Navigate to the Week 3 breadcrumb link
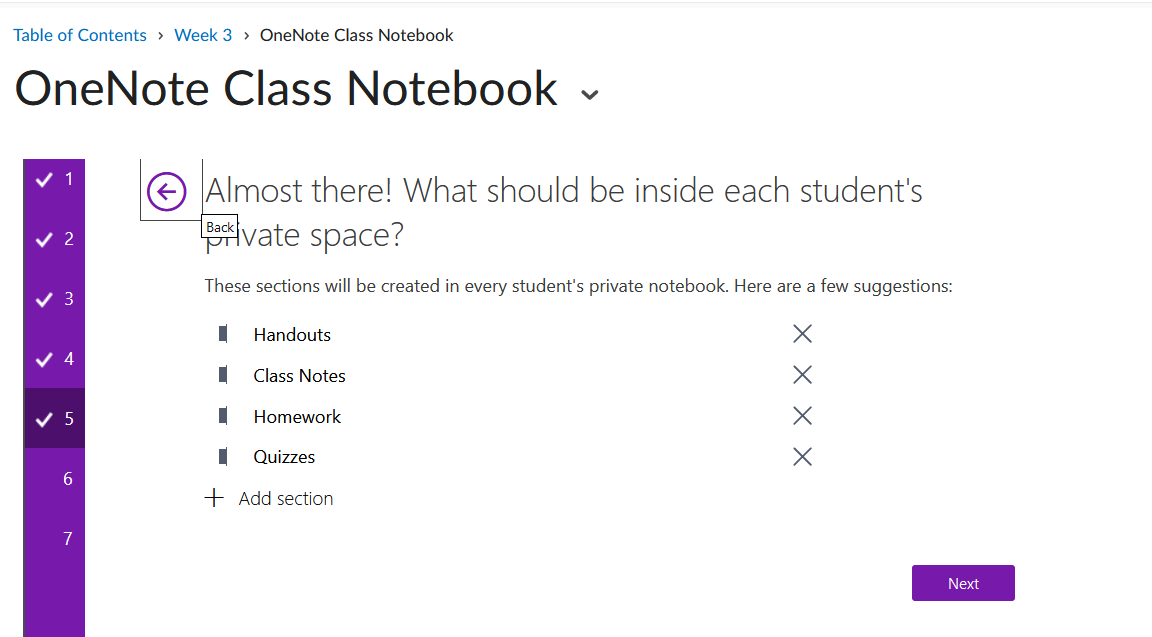The height and width of the screenshot is (637, 1152). point(203,35)
